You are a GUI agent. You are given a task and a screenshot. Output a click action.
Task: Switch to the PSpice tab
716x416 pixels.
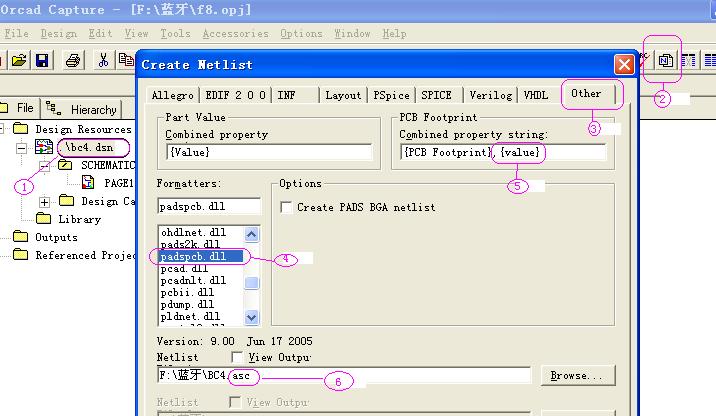tap(391, 95)
